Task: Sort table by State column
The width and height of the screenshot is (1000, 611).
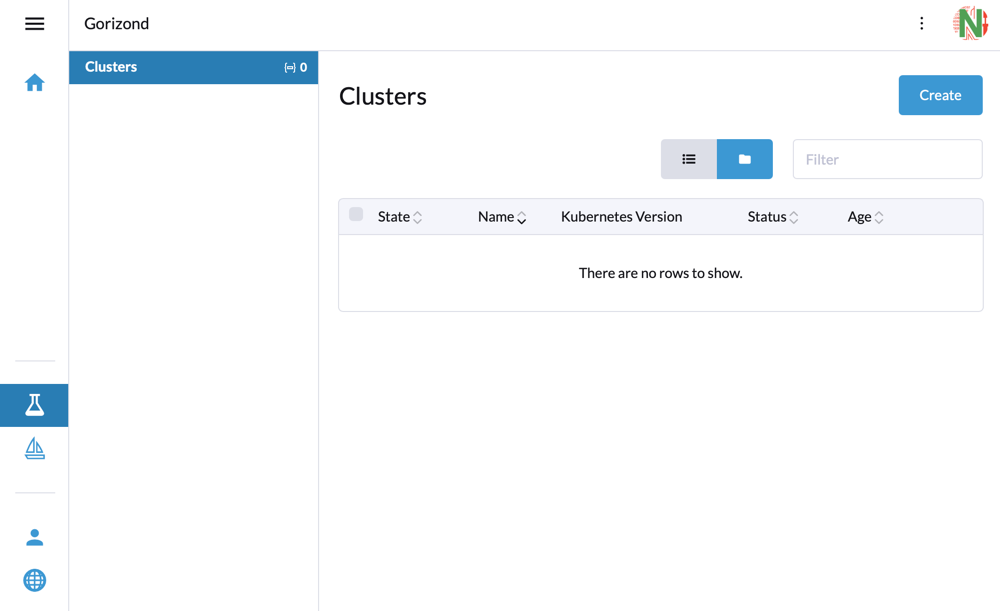Action: point(400,217)
